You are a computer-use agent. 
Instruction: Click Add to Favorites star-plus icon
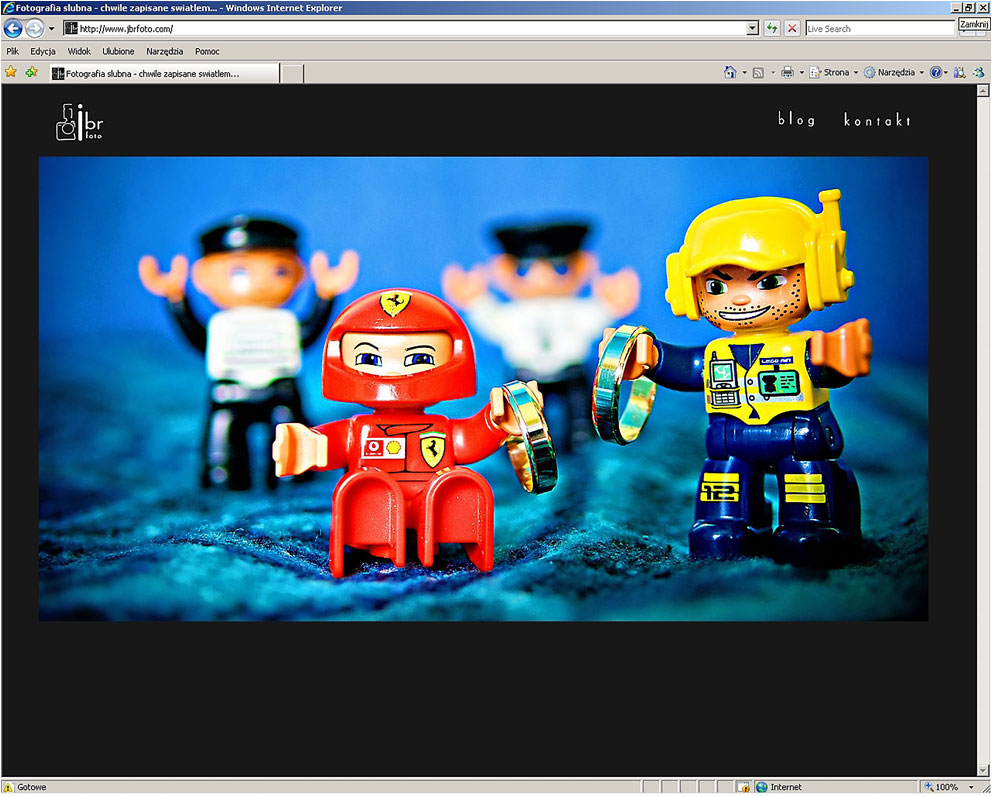coord(32,72)
